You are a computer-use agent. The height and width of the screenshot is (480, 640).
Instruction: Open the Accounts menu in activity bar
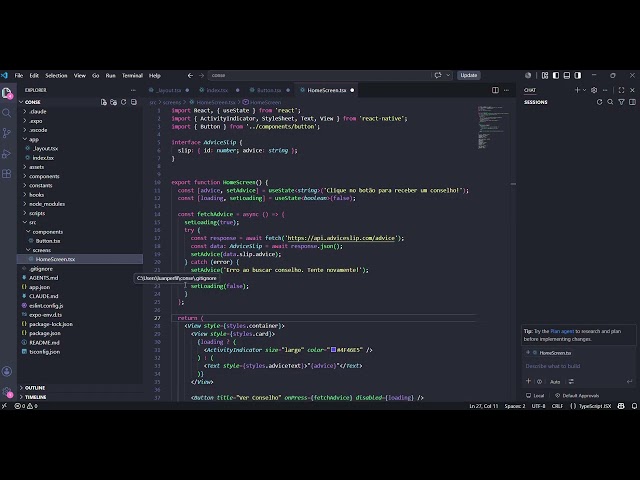pos(7,371)
